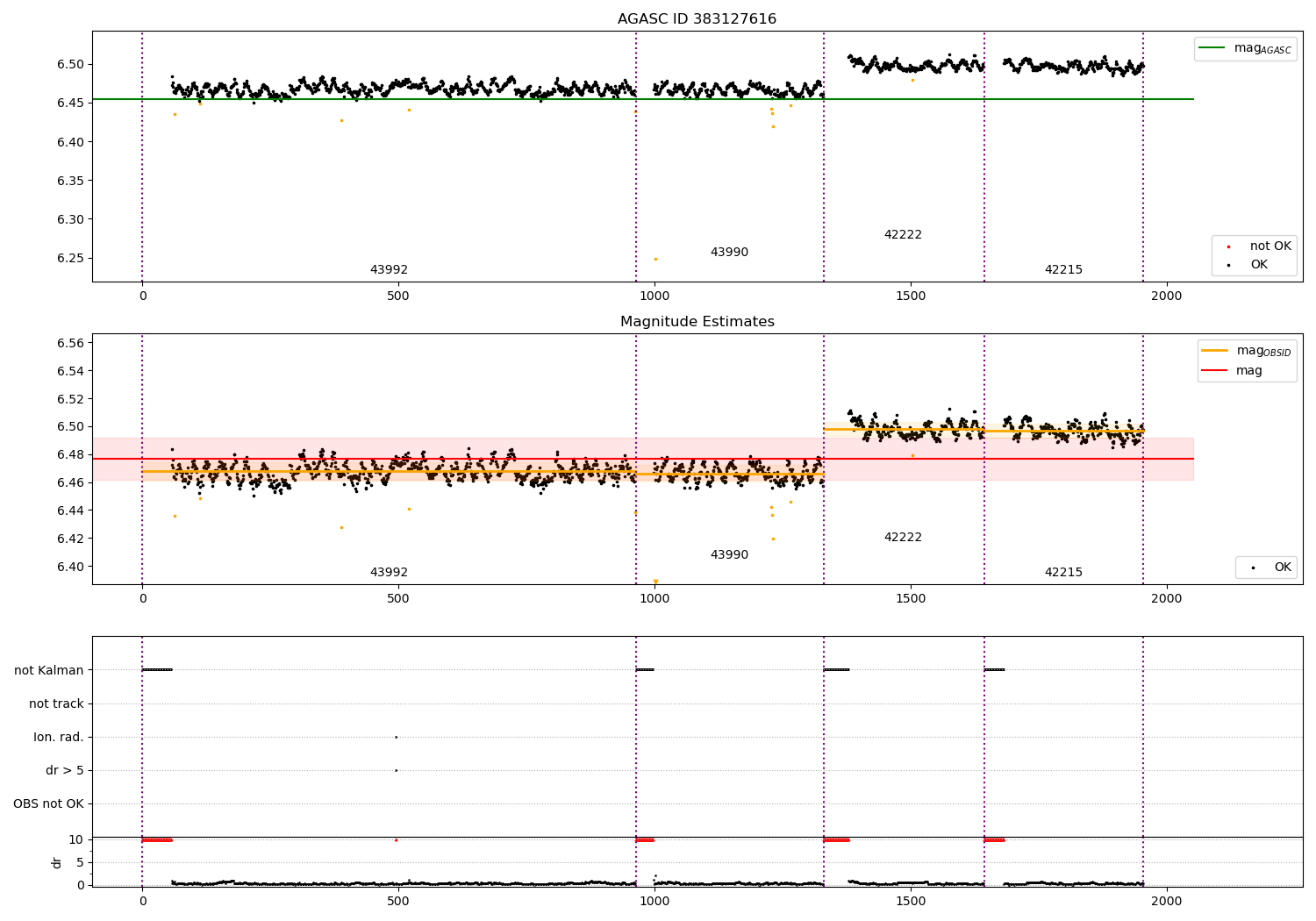Click the 'not Kalman' y-axis label

[49, 671]
